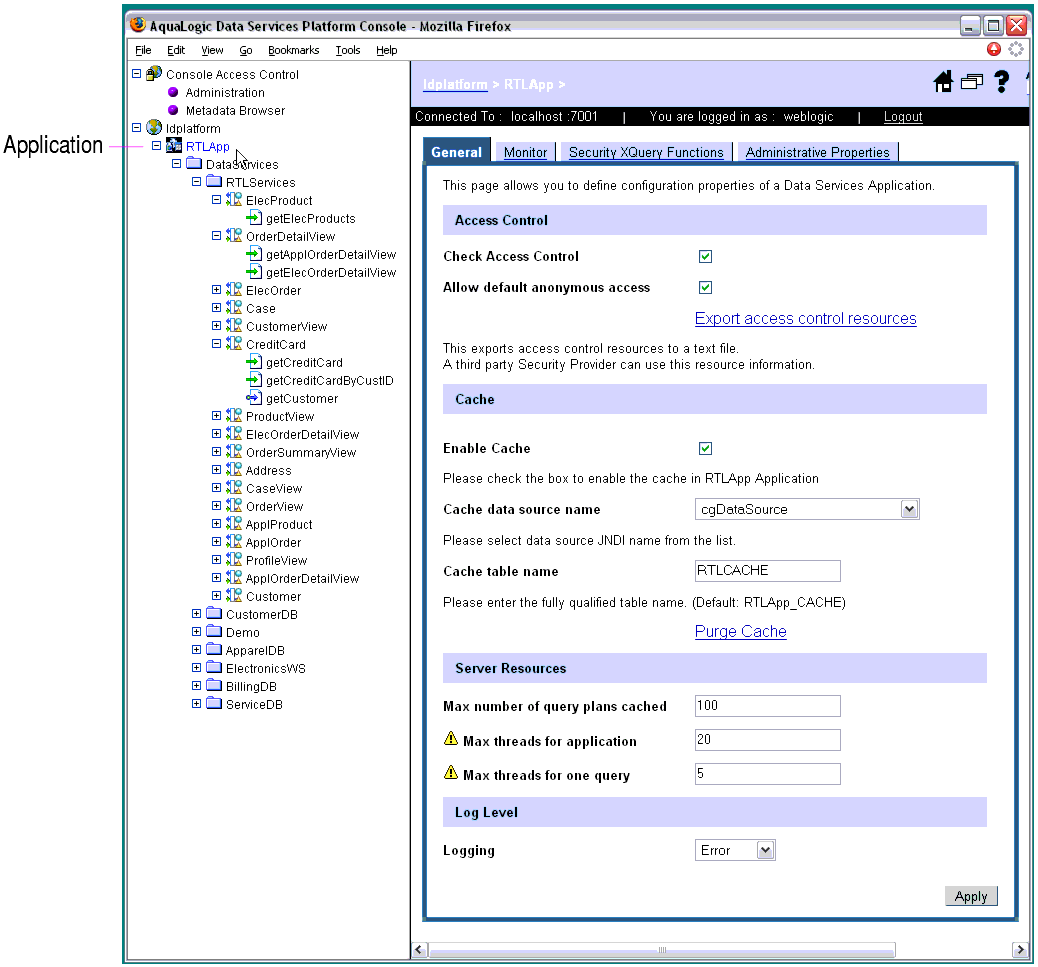Image resolution: width=1038 pixels, height=967 pixels.
Task: Select the Metadata Browser item
Action: [236, 111]
